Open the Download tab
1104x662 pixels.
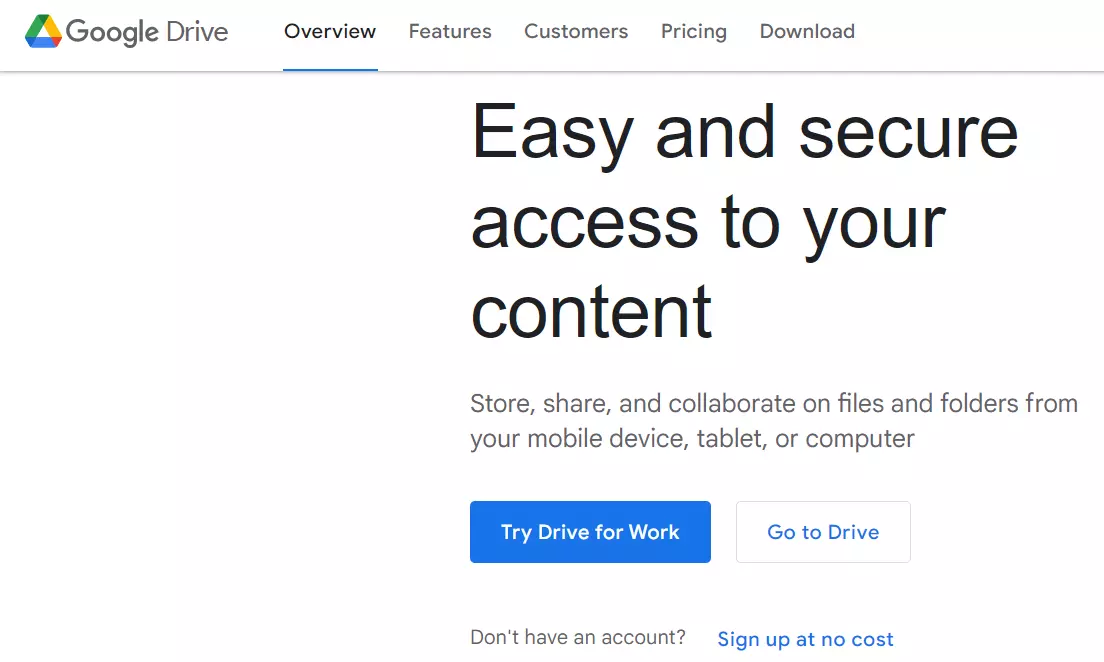coord(807,32)
